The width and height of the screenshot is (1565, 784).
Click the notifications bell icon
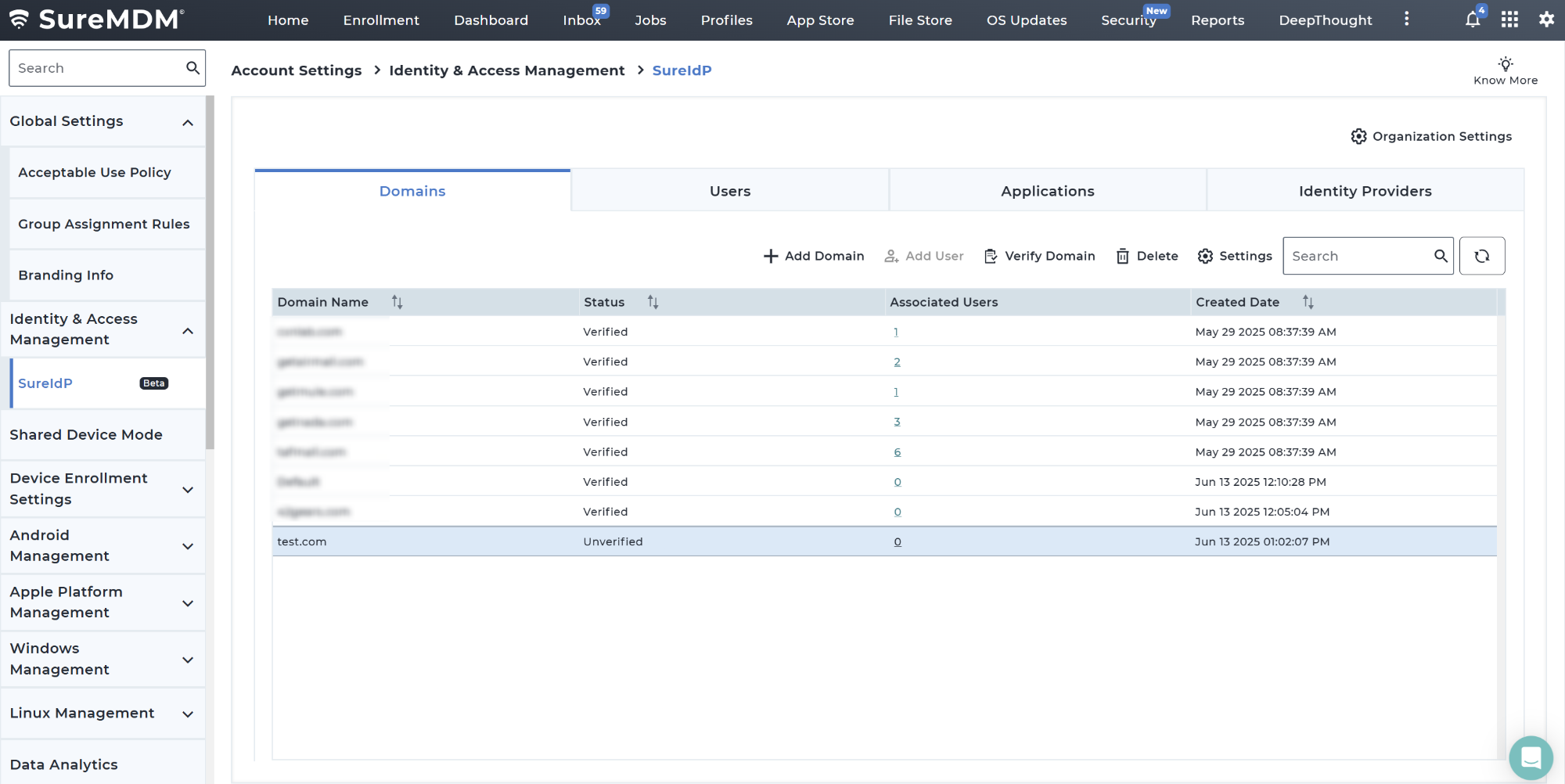coord(1472,20)
